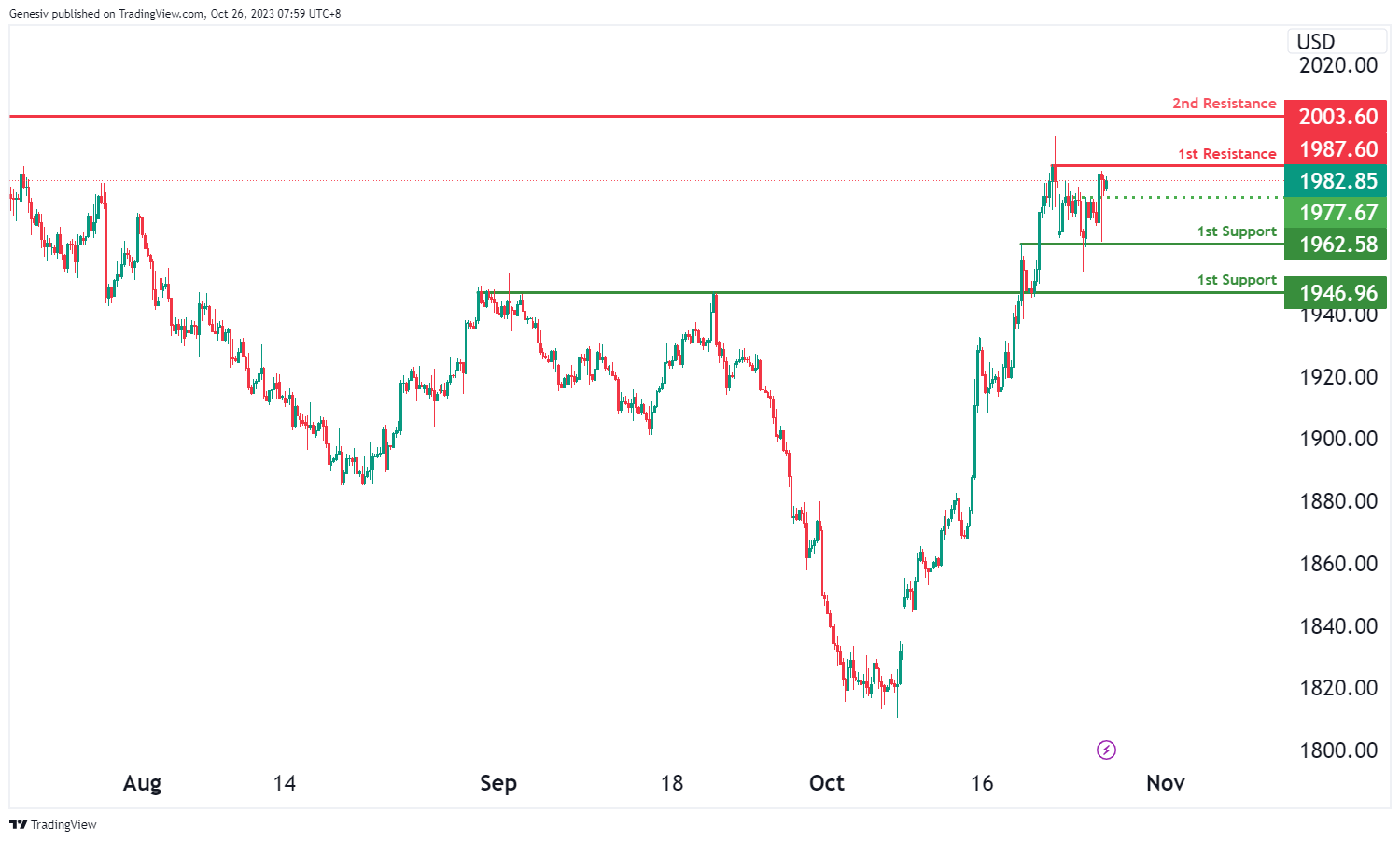The image size is (1400, 841).
Task: Select the 1946.96 support price label
Action: [1337, 293]
